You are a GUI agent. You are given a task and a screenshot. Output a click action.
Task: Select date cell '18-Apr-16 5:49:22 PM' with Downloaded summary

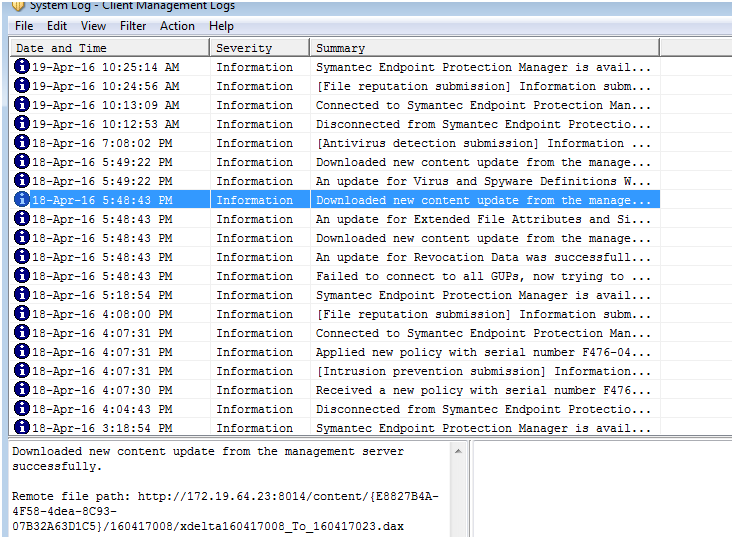tap(102, 162)
